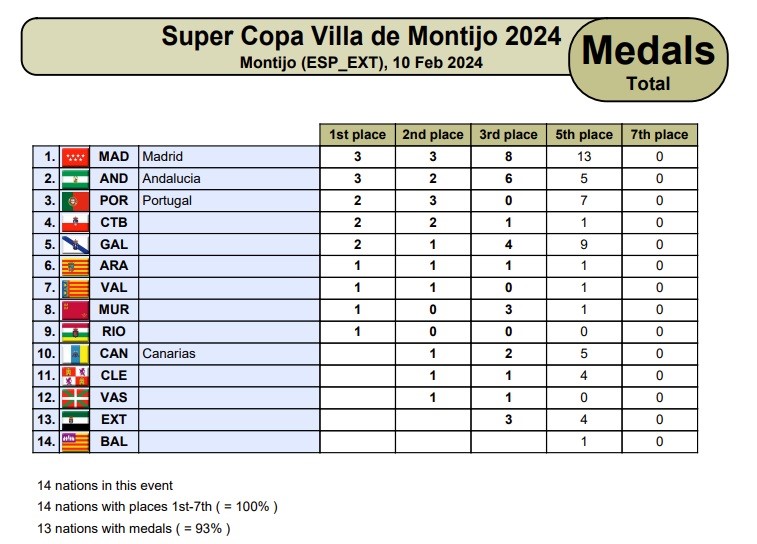Select the 5th place column header
Image resolution: width=757 pixels, height=544 pixels.
(x=583, y=135)
